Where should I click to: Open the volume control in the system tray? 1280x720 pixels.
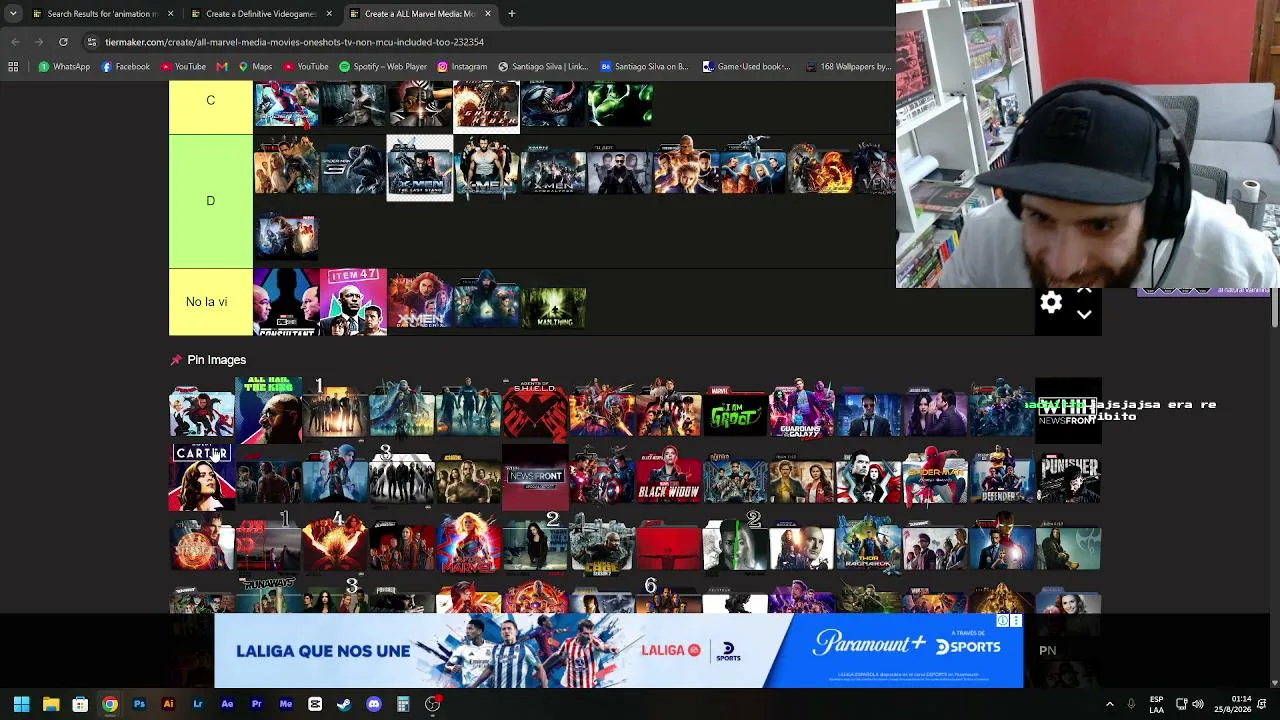1197,704
